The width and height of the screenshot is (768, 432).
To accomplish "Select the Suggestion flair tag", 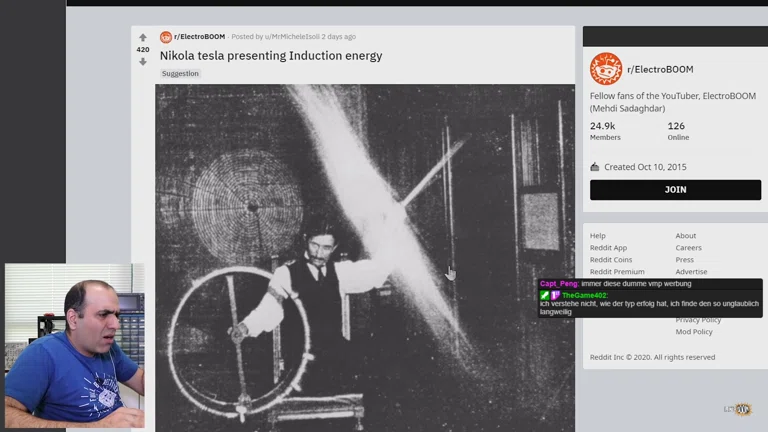I will (180, 74).
